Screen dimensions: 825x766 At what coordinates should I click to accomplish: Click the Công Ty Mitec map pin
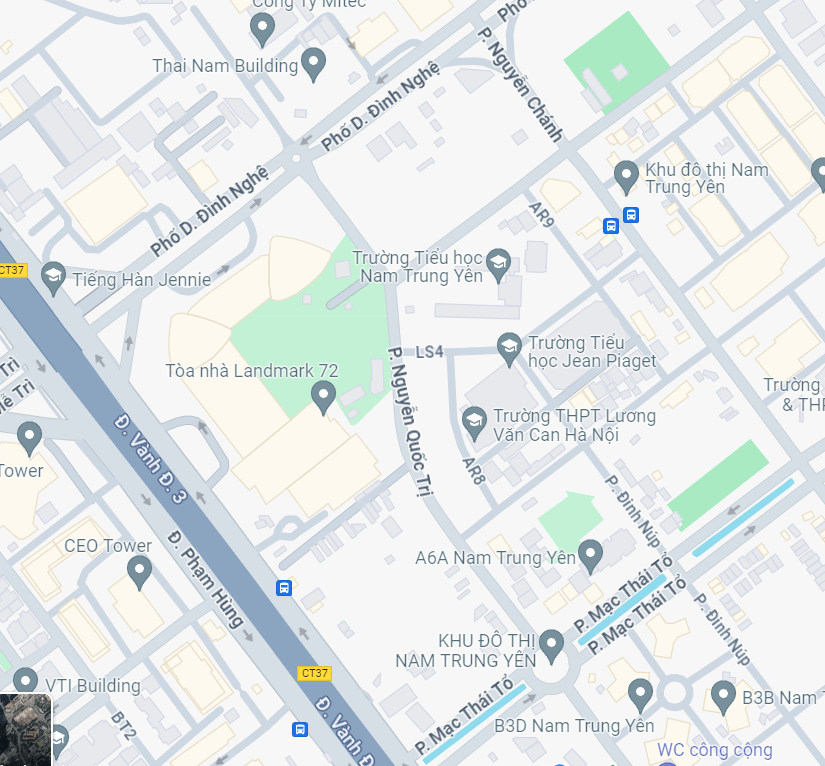[x=262, y=29]
